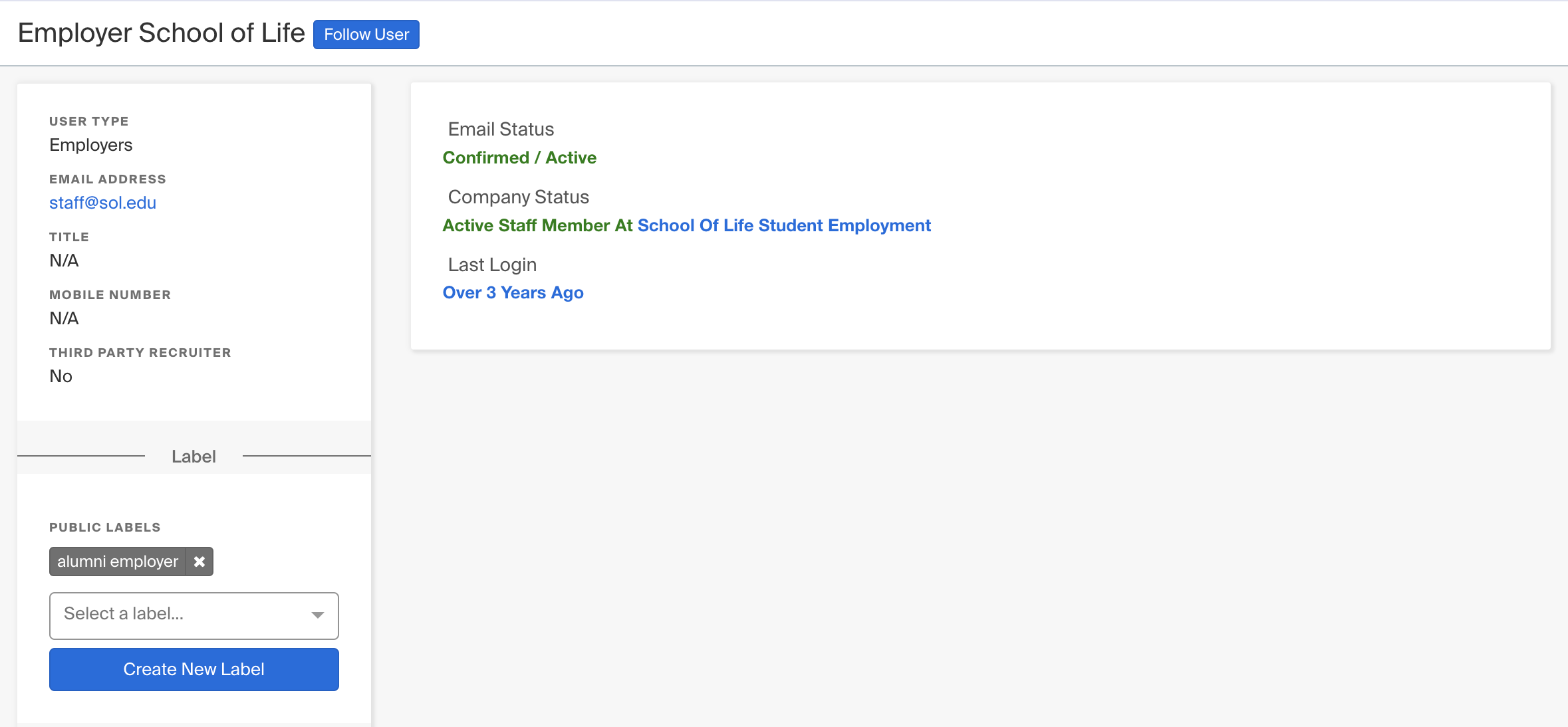Click the Third Party Recruiter No value
Screen dimensions: 1568x727
pos(61,376)
